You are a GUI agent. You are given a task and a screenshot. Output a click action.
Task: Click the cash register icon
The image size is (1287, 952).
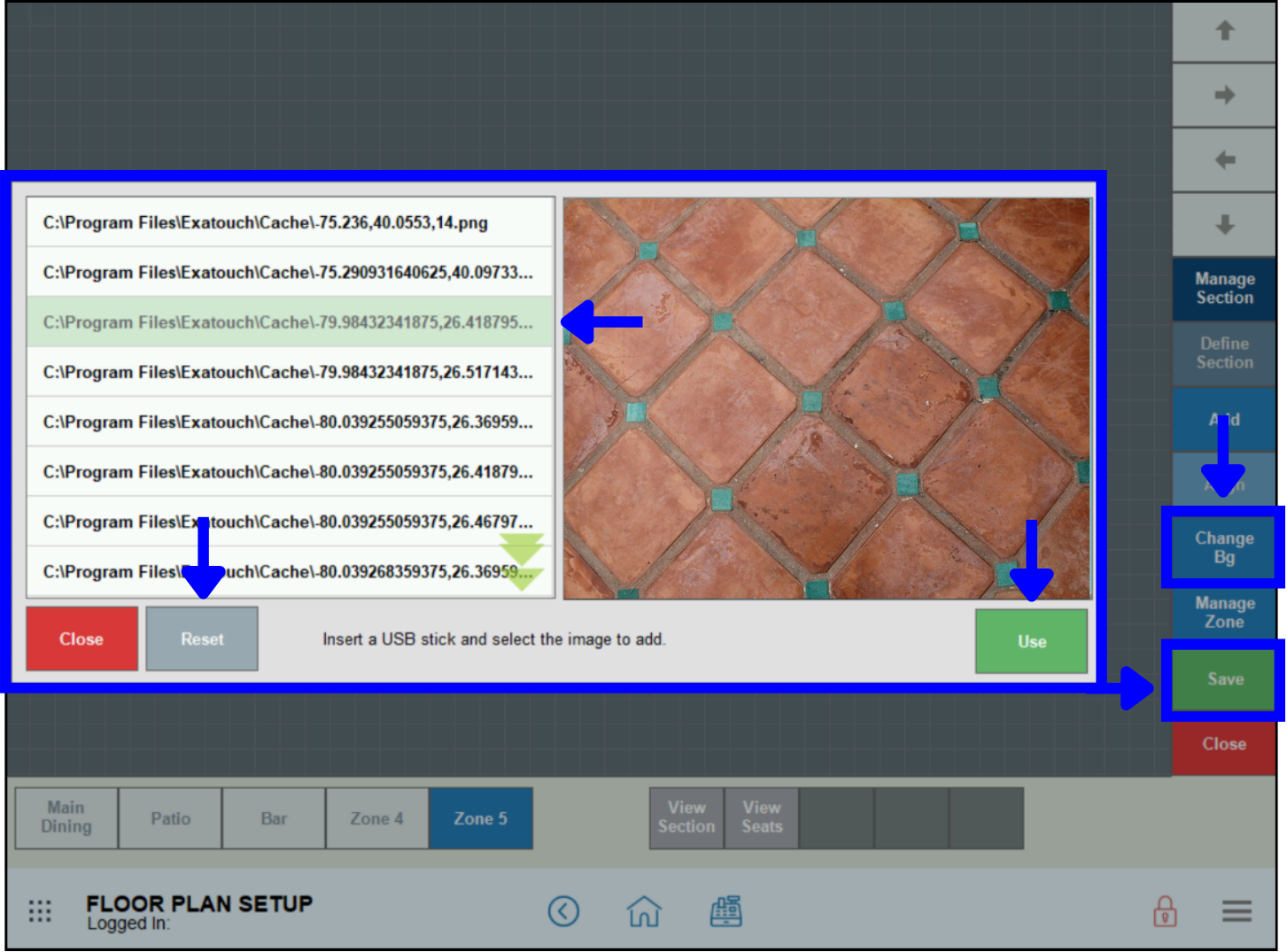726,911
